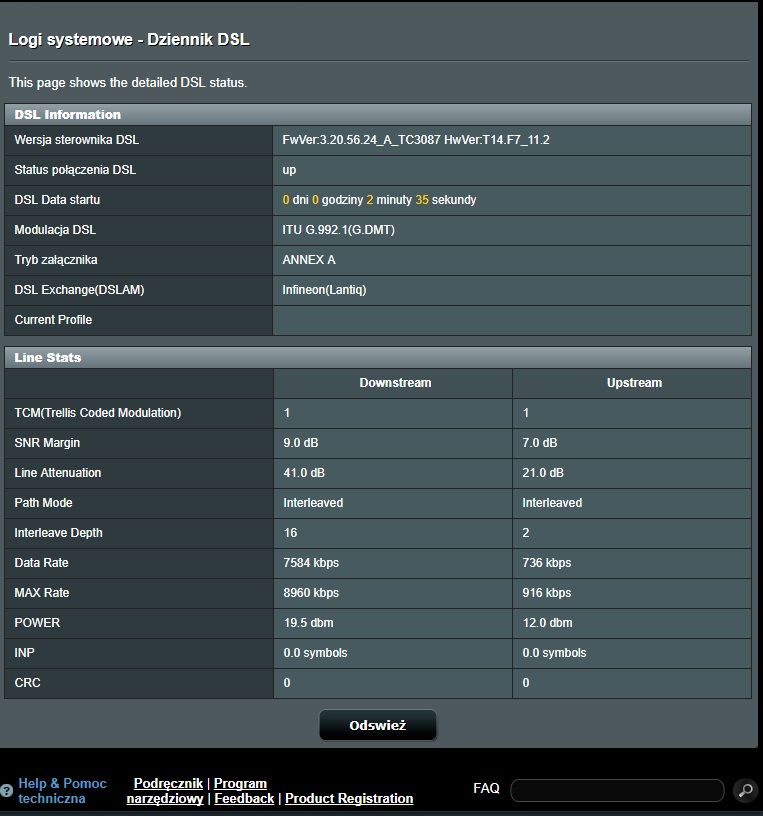Focus the FAQ search input field
This screenshot has width=763, height=816.
coord(617,790)
